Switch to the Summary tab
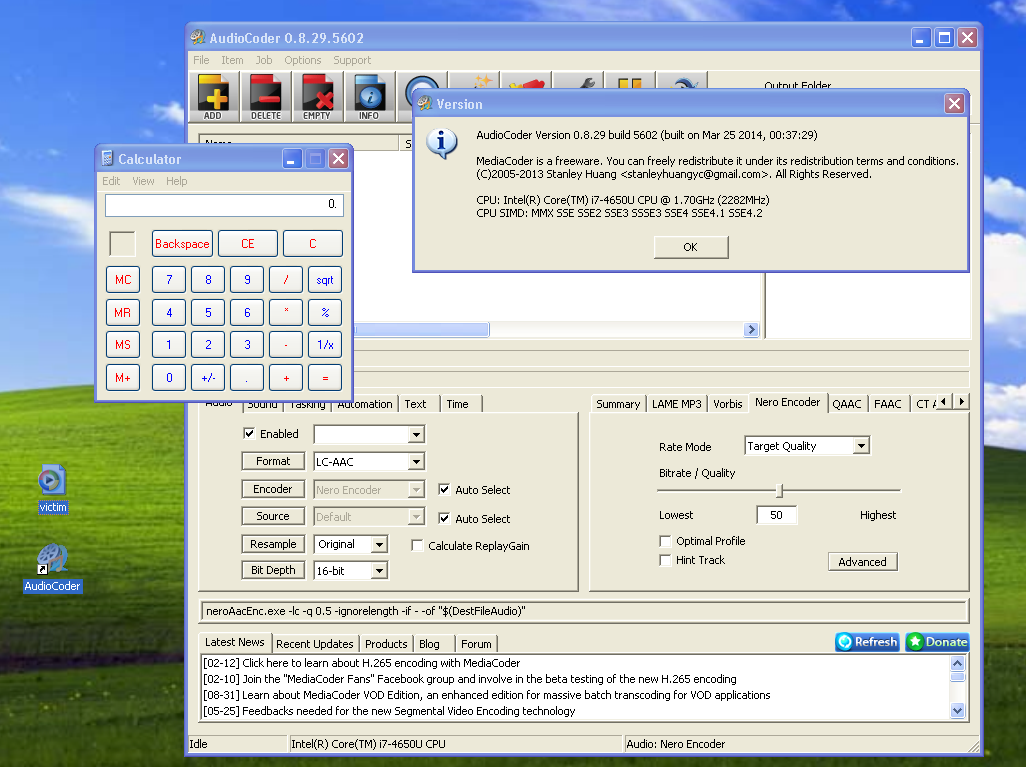This screenshot has height=767, width=1026. point(618,404)
